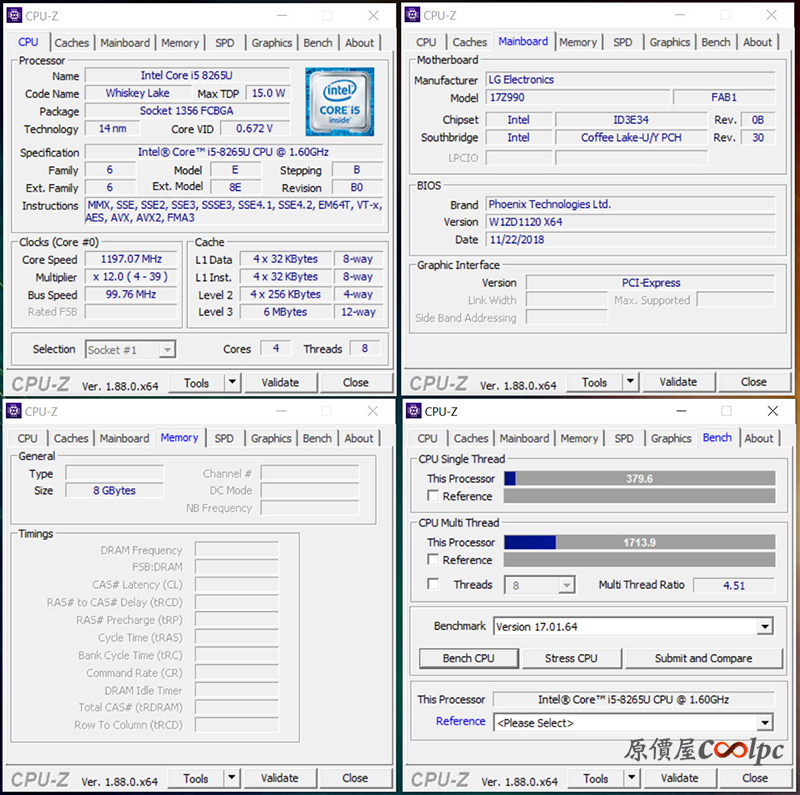Click CPU-Z app icon in CPU window title bar
This screenshot has width=800, height=795.
click(14, 15)
